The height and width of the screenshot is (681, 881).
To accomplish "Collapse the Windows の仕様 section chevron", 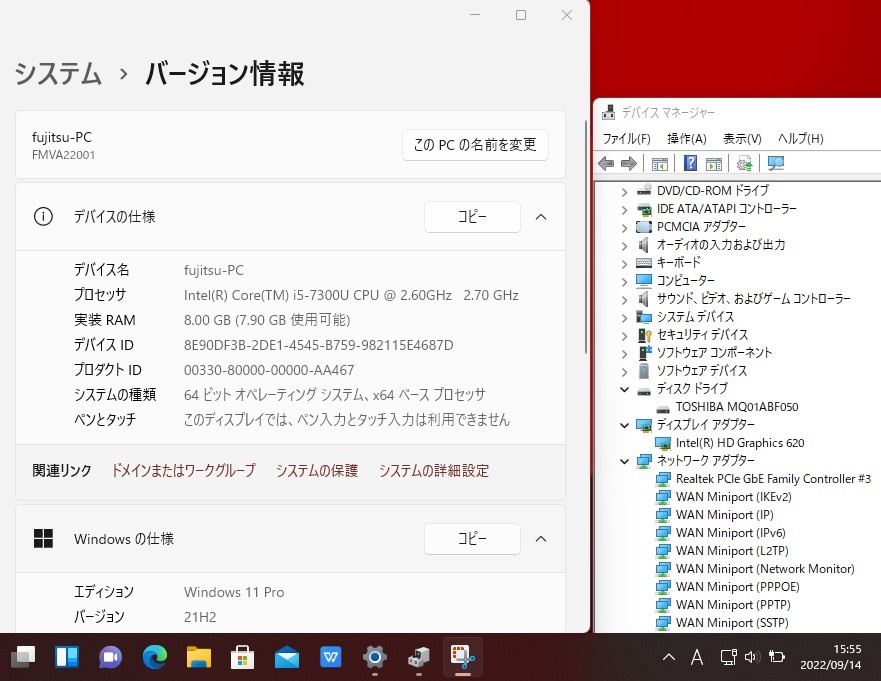I will coord(541,539).
